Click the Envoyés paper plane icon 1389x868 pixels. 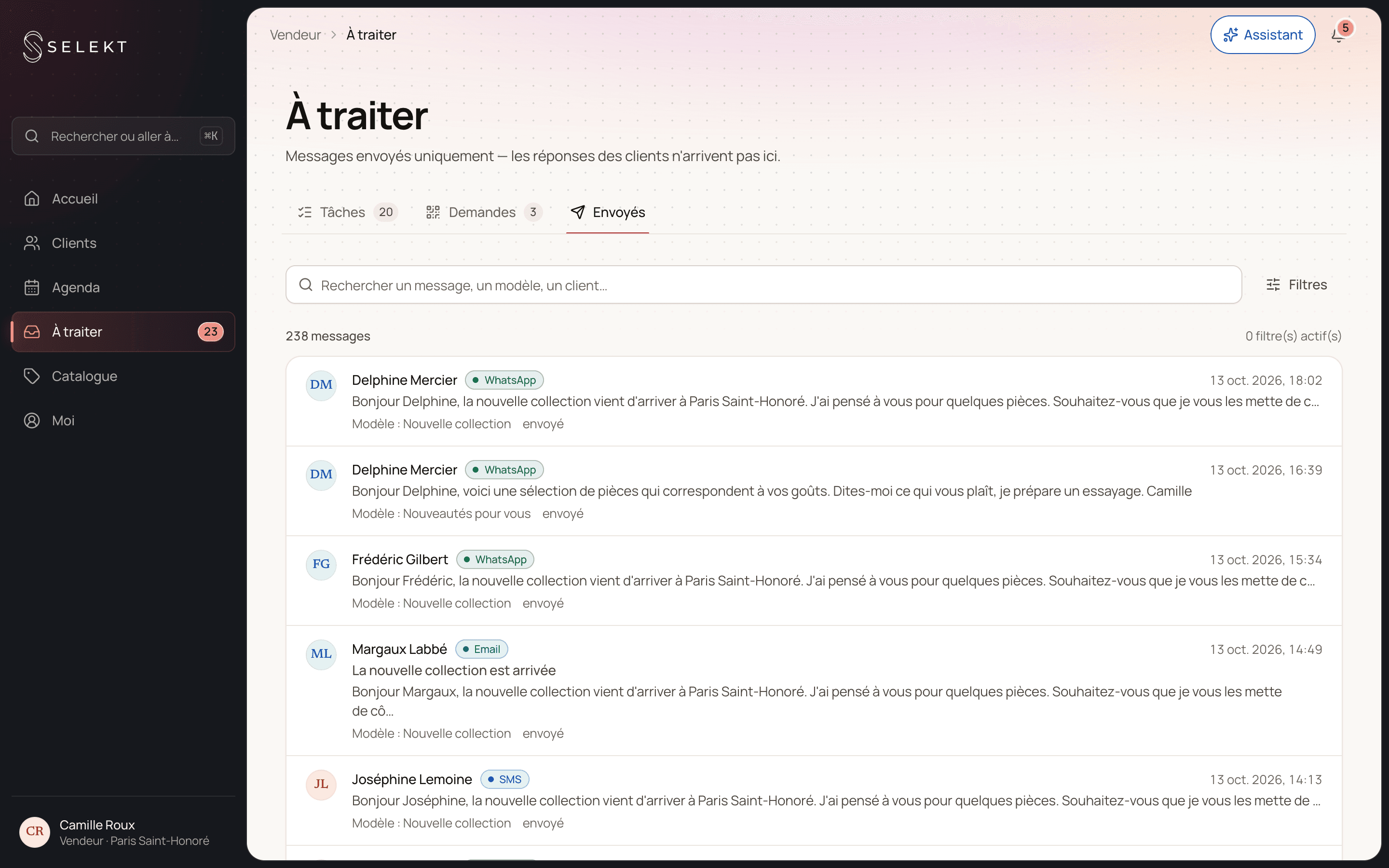577,212
